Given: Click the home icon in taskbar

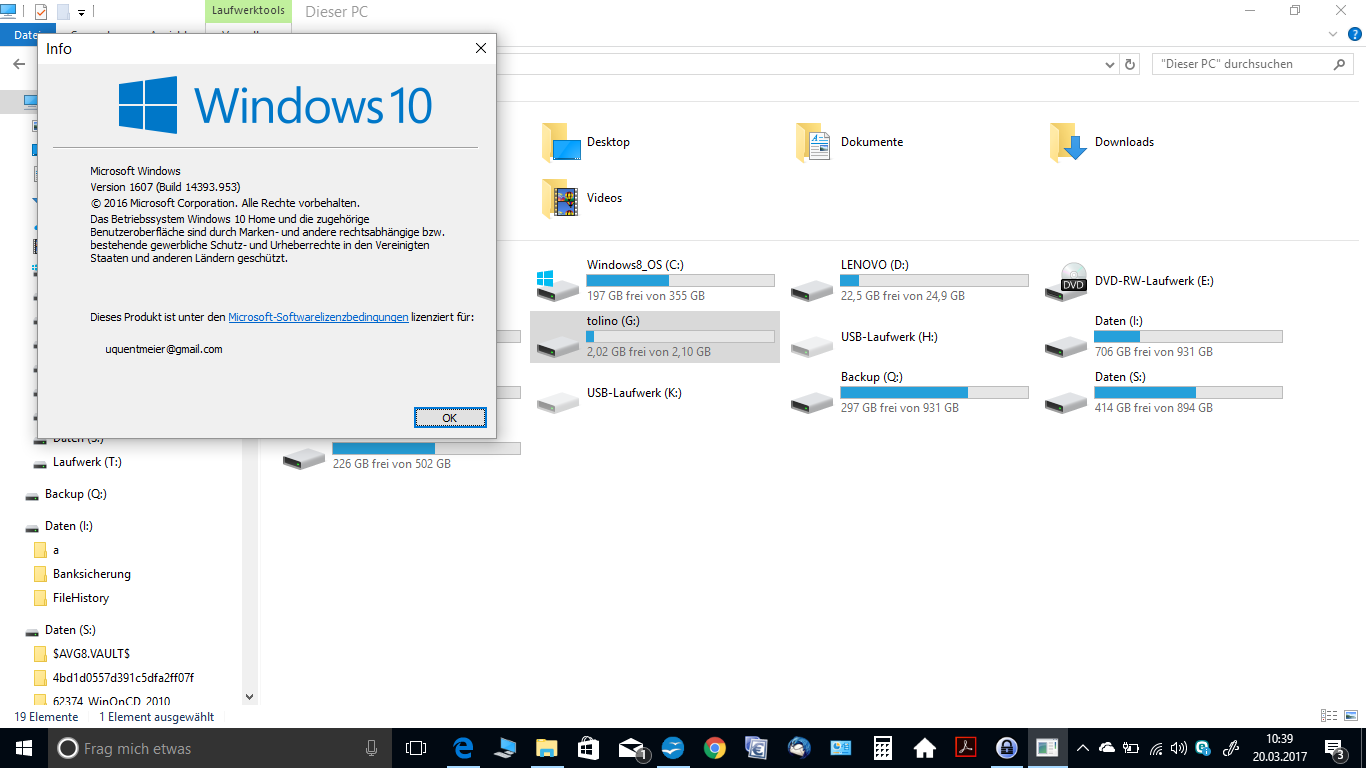Looking at the screenshot, I should pyautogui.click(x=924, y=748).
